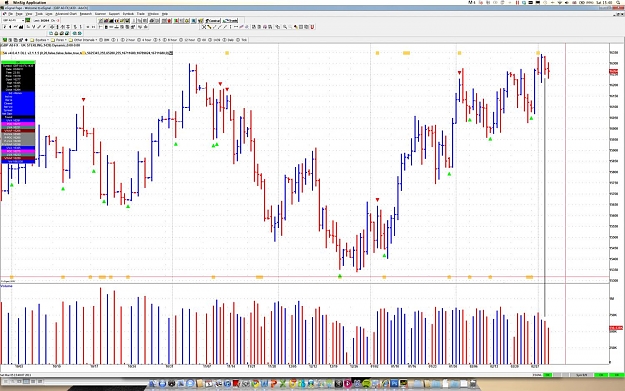The width and height of the screenshot is (625, 391).
Task: Click the green chart icon beside symbol field
Action: click(x=28, y=20)
